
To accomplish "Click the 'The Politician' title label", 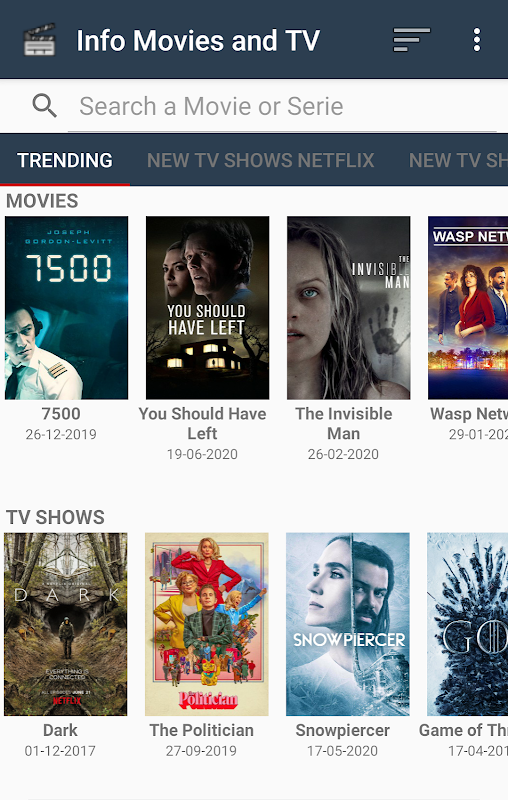I will (201, 730).
